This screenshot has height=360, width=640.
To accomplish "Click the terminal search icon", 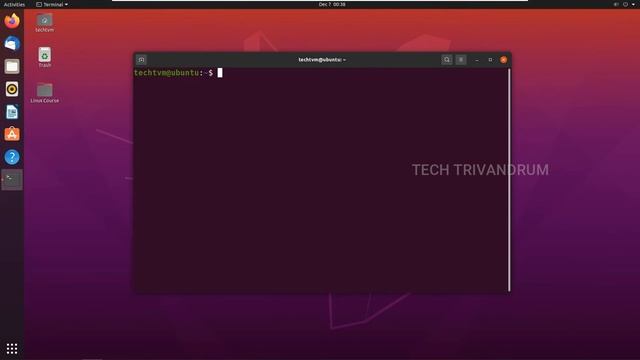I will [447, 60].
